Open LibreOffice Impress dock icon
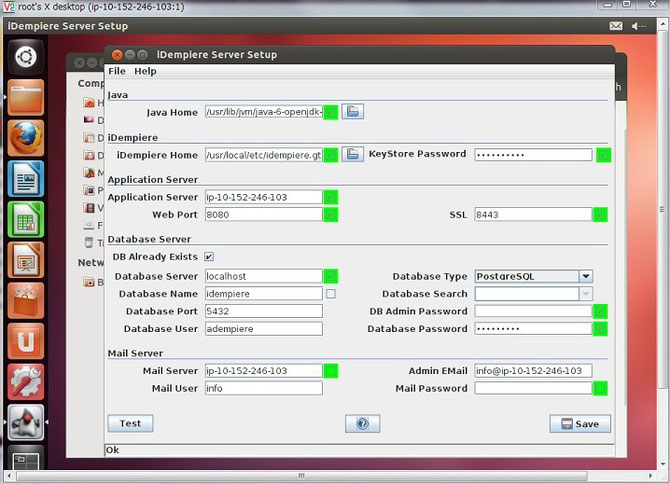The height and width of the screenshot is (484, 670). [x=26, y=260]
